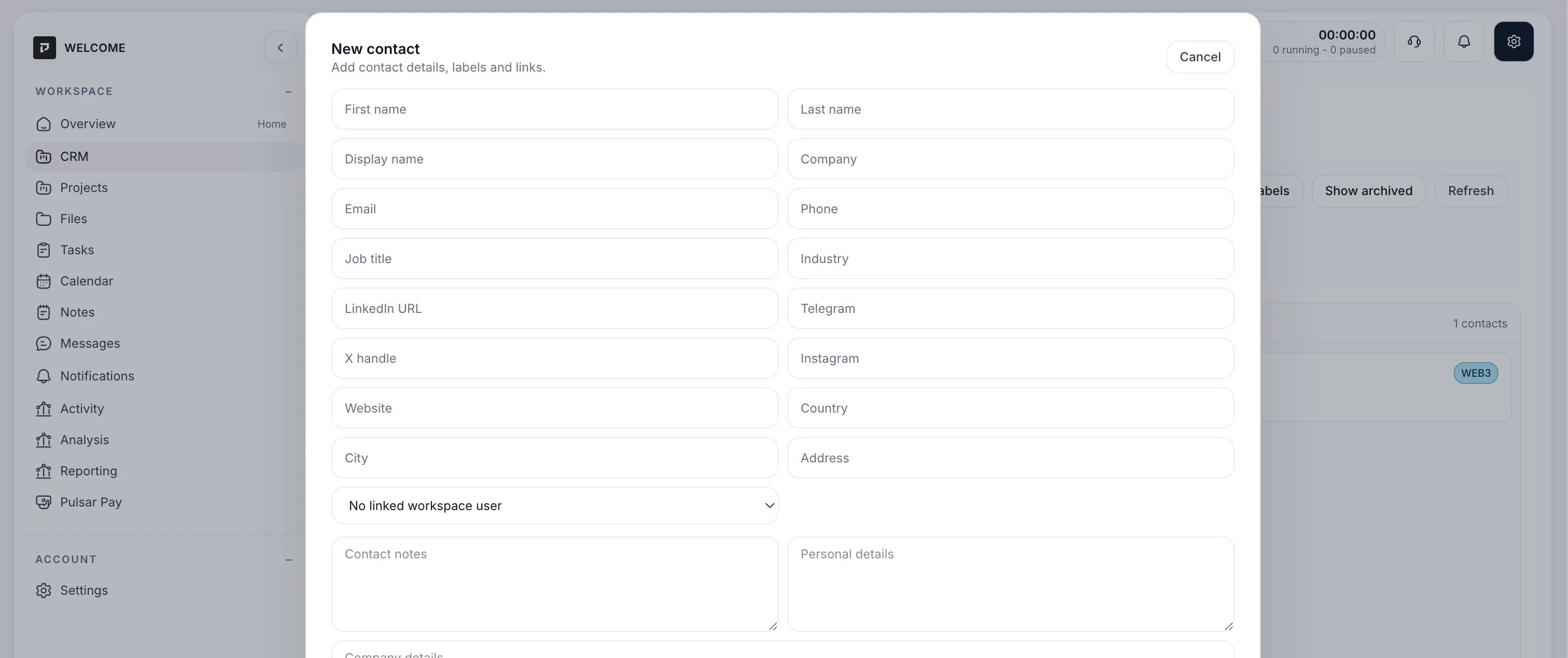Open settings via dark gear button
The width and height of the screenshot is (1568, 658).
coord(1514,42)
